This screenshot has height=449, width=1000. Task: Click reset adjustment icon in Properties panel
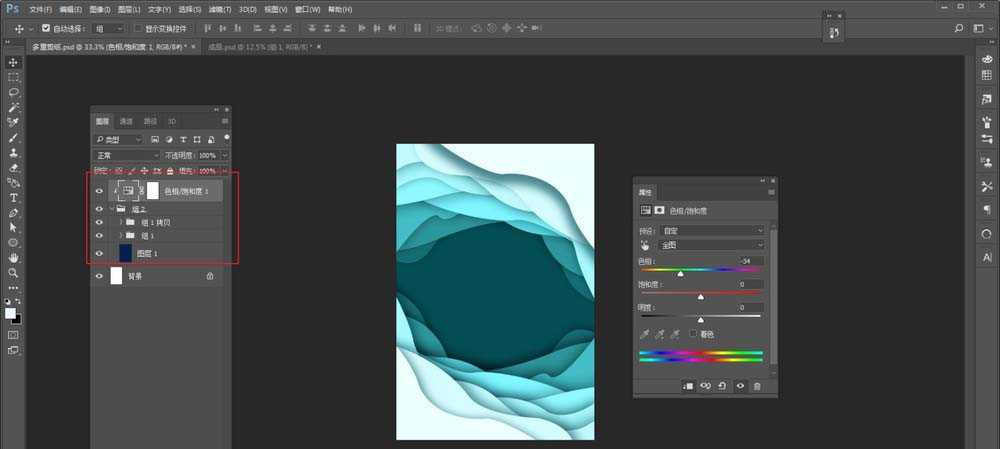(x=722, y=386)
